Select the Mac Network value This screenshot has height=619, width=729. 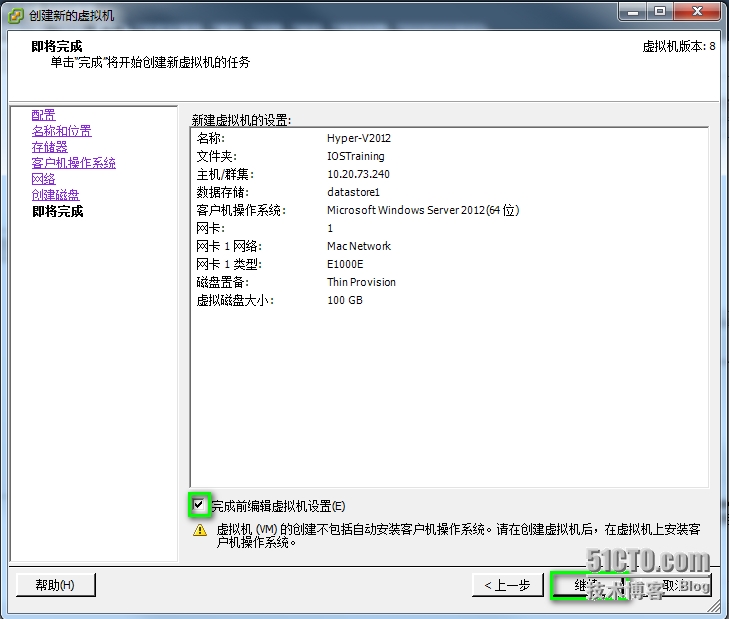(359, 246)
